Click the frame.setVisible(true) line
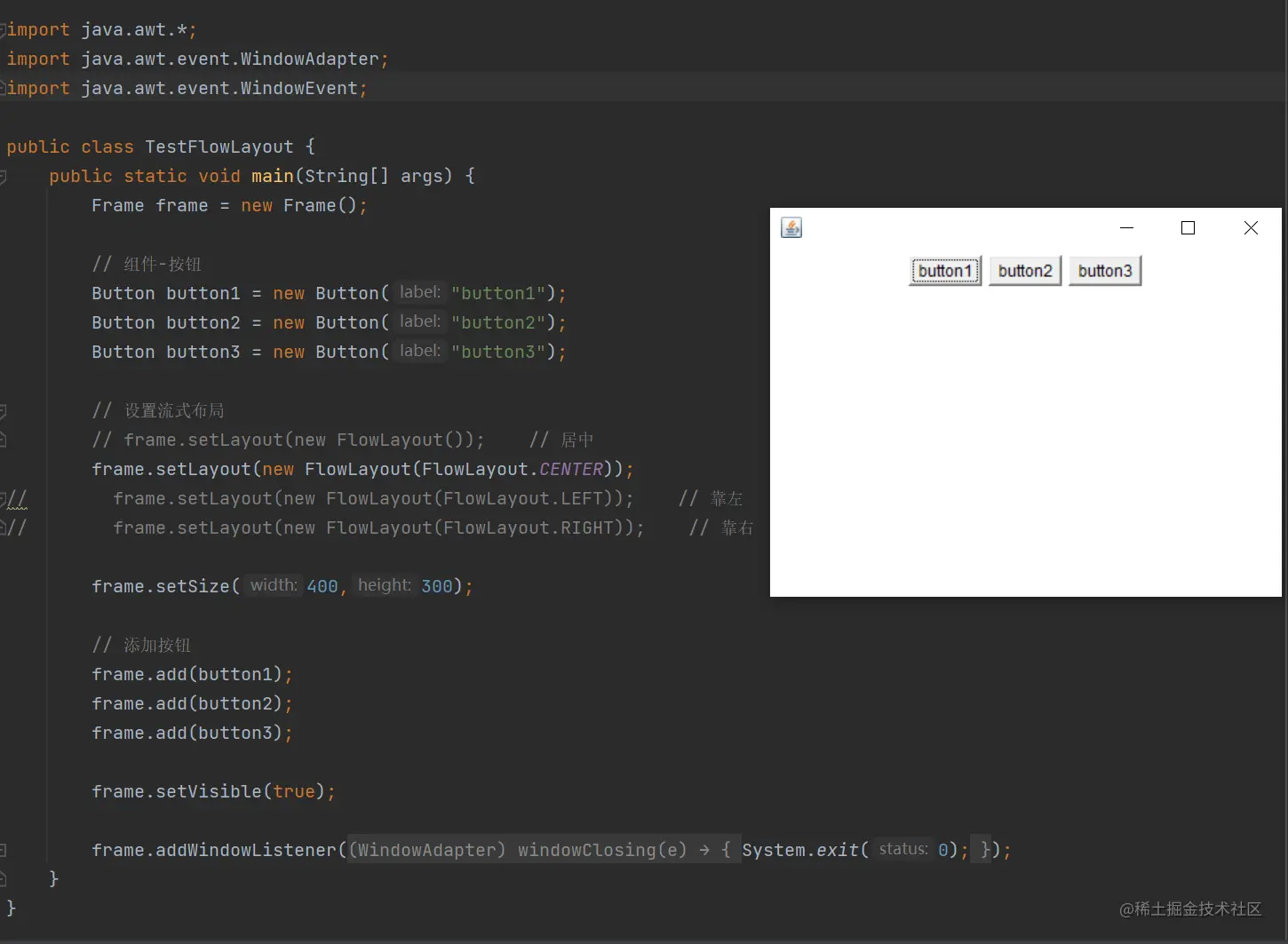The width and height of the screenshot is (1288, 944). [213, 791]
